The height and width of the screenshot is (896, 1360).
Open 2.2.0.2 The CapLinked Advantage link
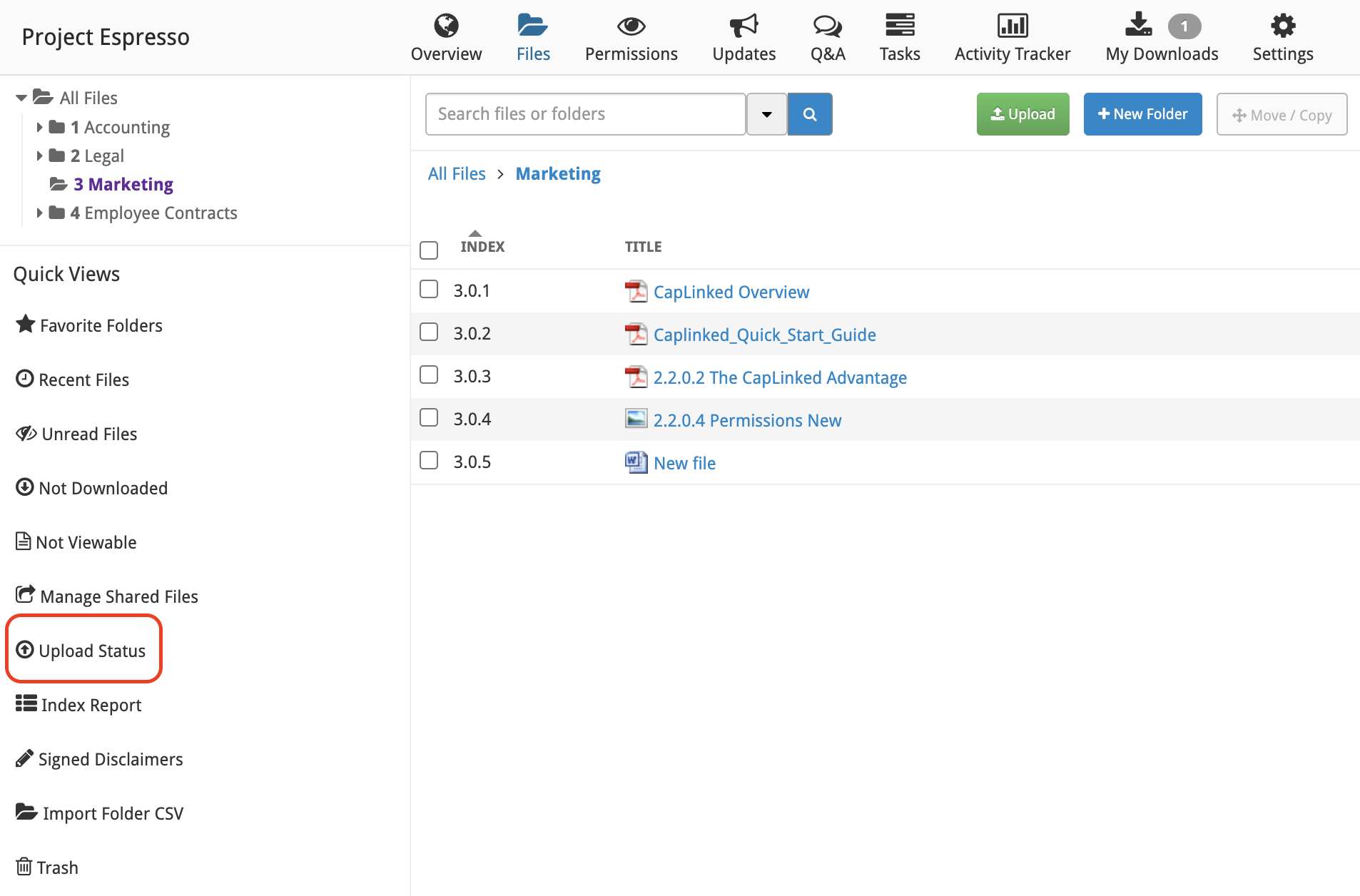pos(780,377)
